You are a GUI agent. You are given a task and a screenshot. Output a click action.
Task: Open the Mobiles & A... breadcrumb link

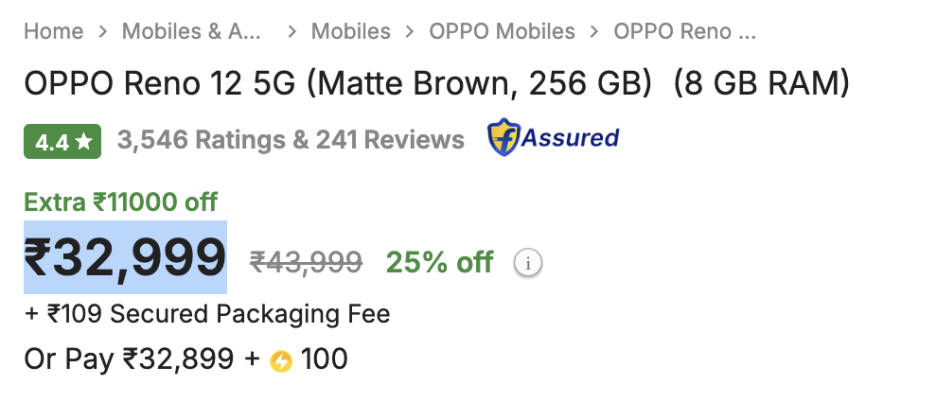click(x=192, y=31)
